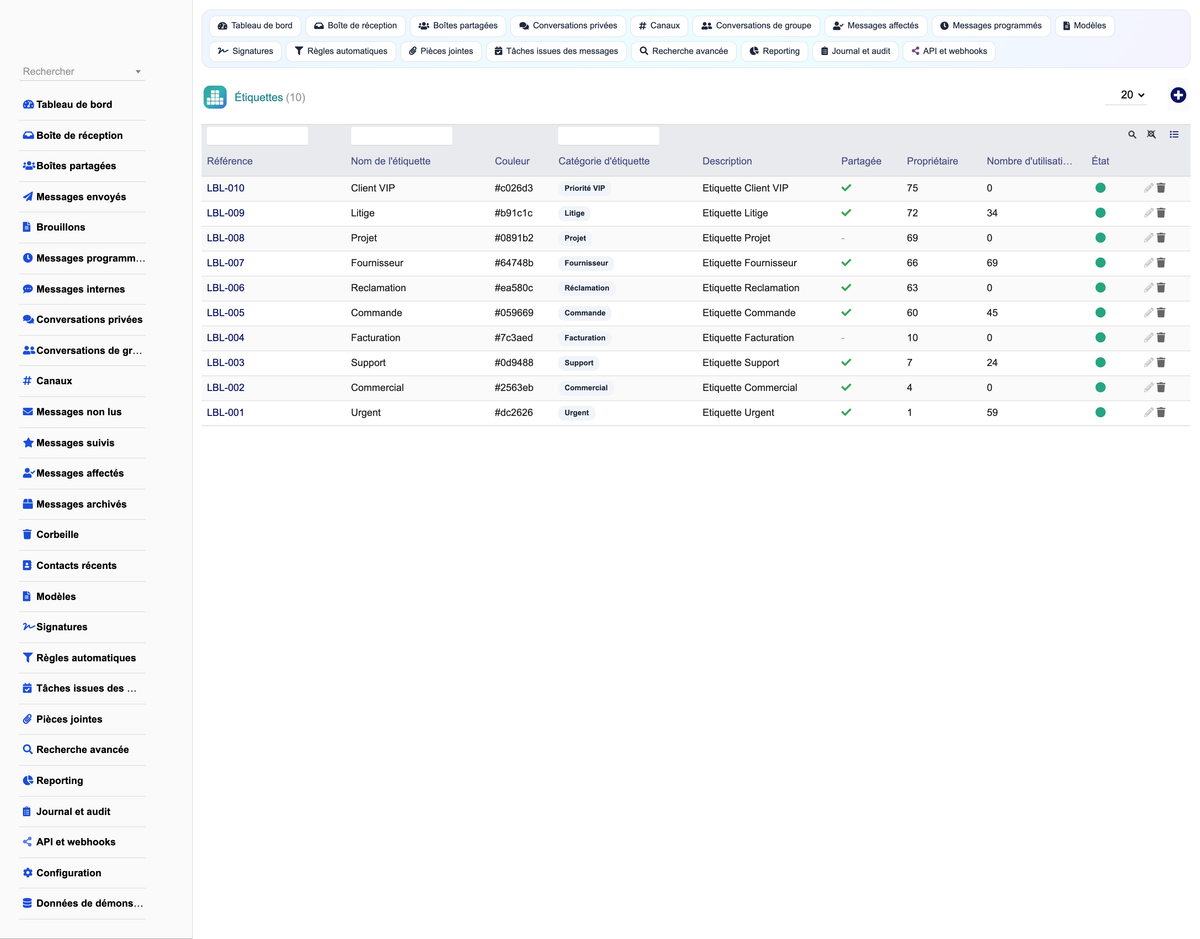The height and width of the screenshot is (939, 1200).
Task: Click the Partagée checkmark on Support row
Action: point(846,363)
